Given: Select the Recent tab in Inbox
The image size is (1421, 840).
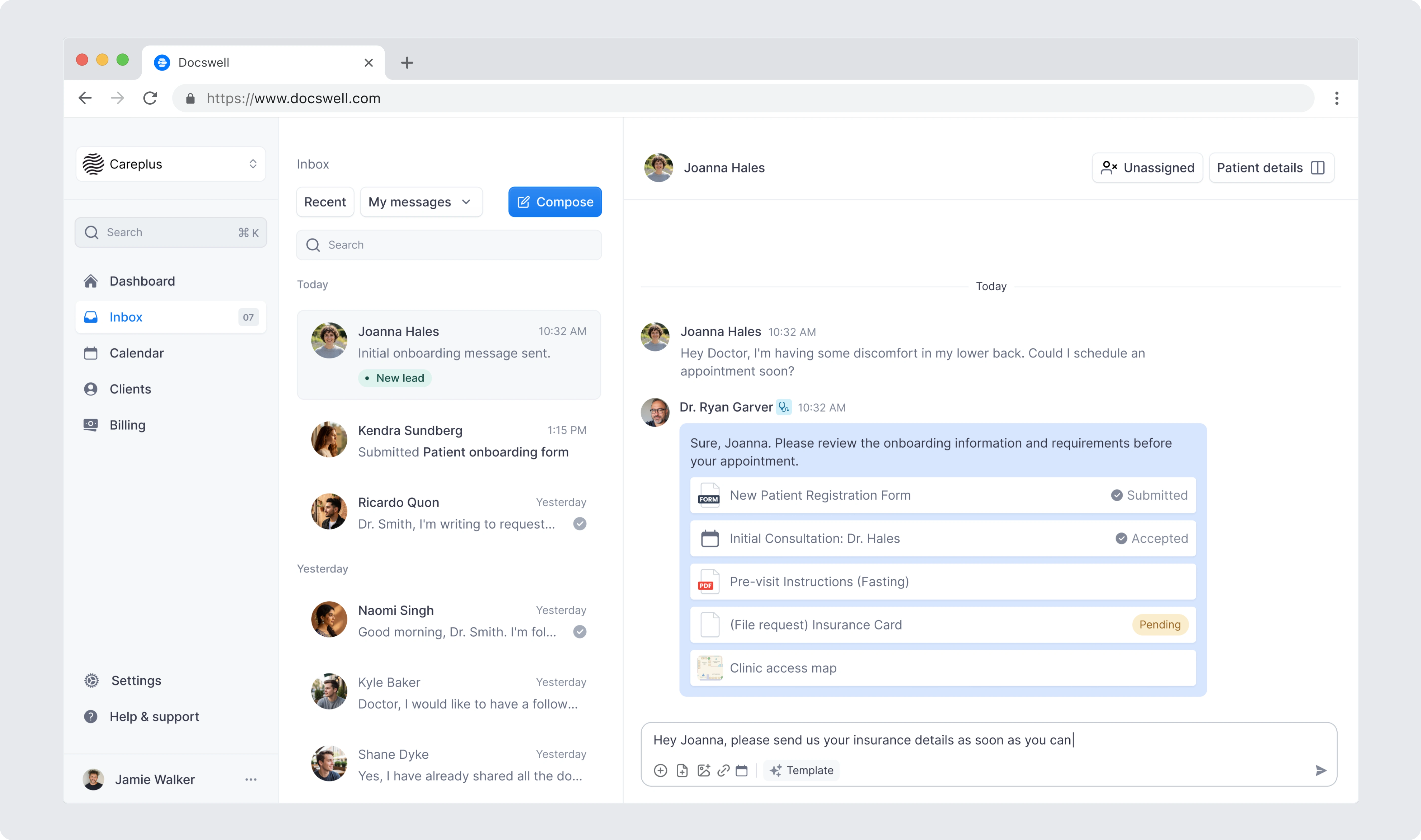Looking at the screenshot, I should coord(324,202).
